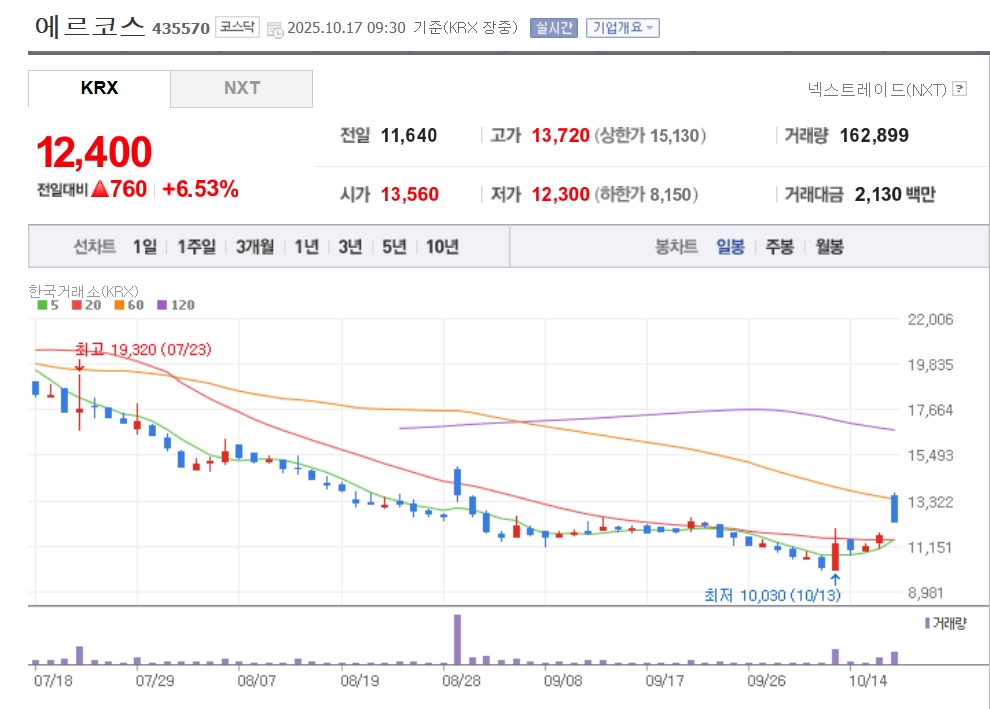Switch to the KRX tab
The width and height of the screenshot is (990, 709).
[99, 88]
